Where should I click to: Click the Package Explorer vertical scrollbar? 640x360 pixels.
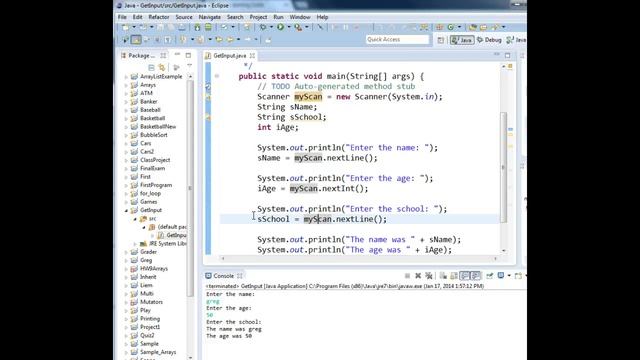[x=190, y=188]
